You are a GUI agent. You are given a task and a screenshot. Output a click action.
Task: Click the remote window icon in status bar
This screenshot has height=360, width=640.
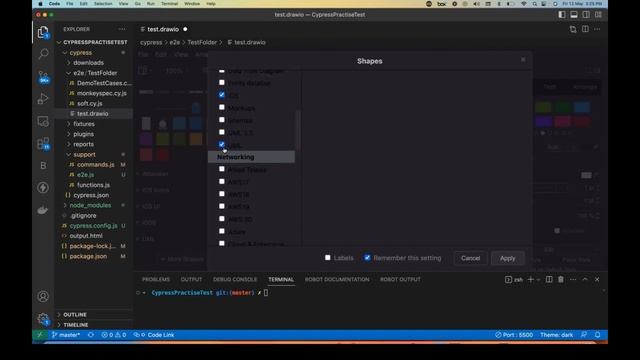(x=40, y=335)
